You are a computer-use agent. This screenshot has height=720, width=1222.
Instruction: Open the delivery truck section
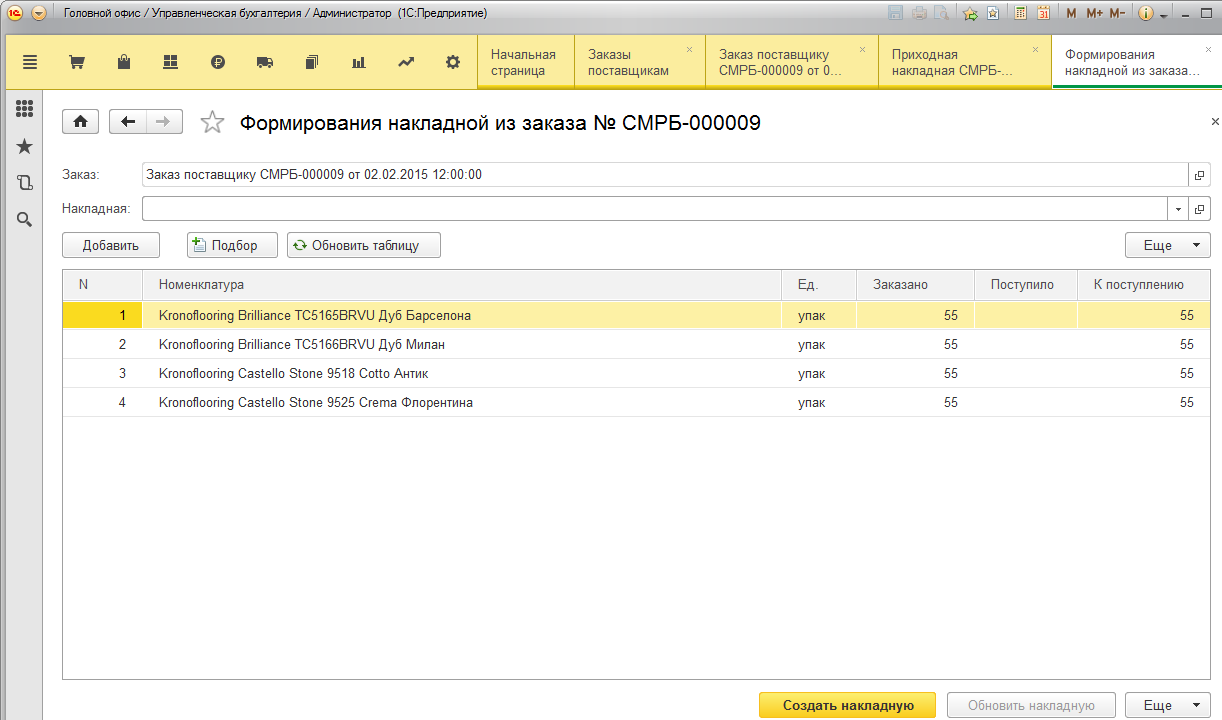(265, 62)
